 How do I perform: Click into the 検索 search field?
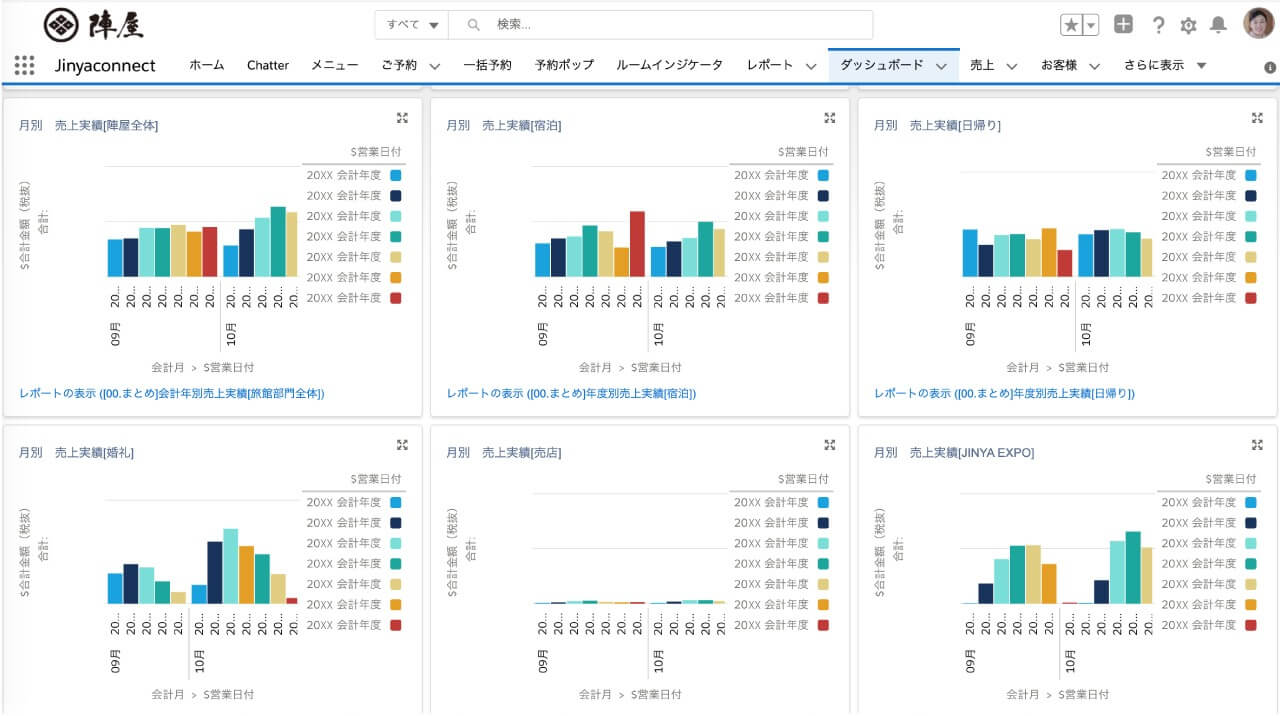point(670,25)
